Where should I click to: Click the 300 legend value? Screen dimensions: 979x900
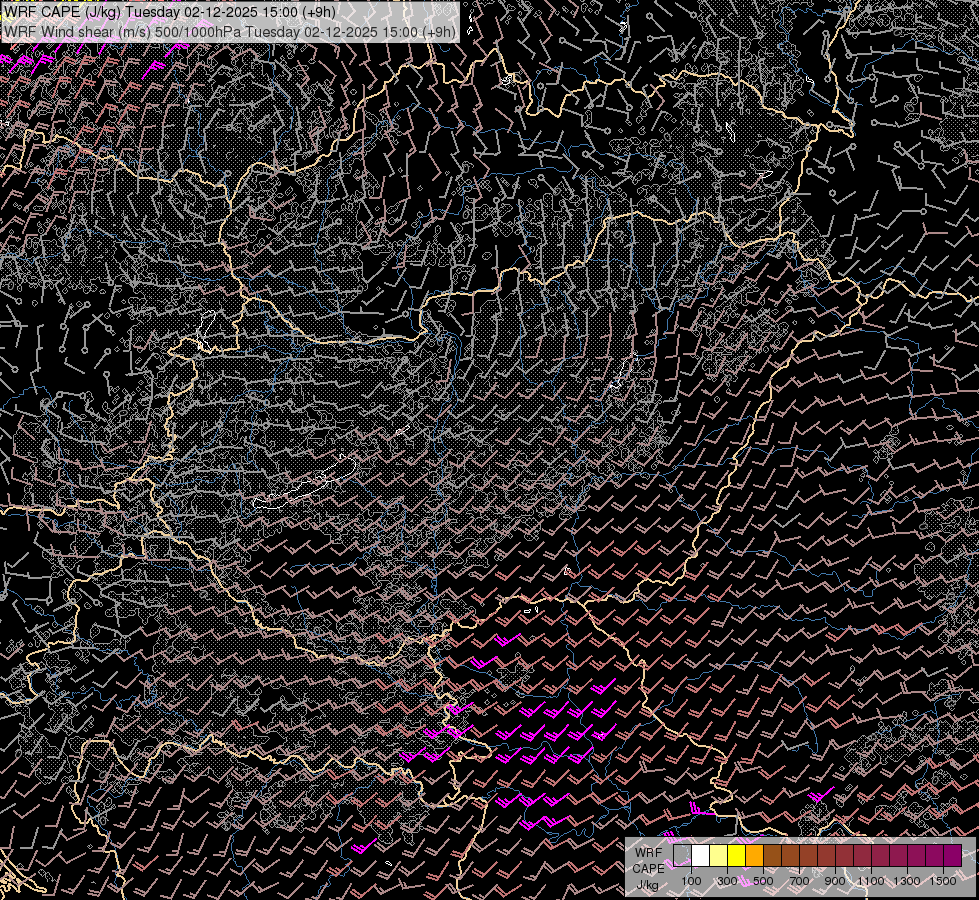point(727,881)
